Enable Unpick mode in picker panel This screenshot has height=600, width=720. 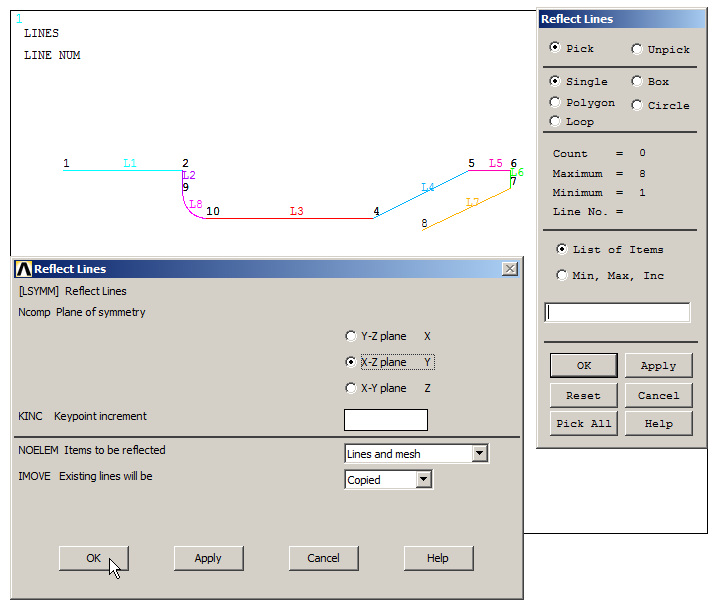coord(637,49)
